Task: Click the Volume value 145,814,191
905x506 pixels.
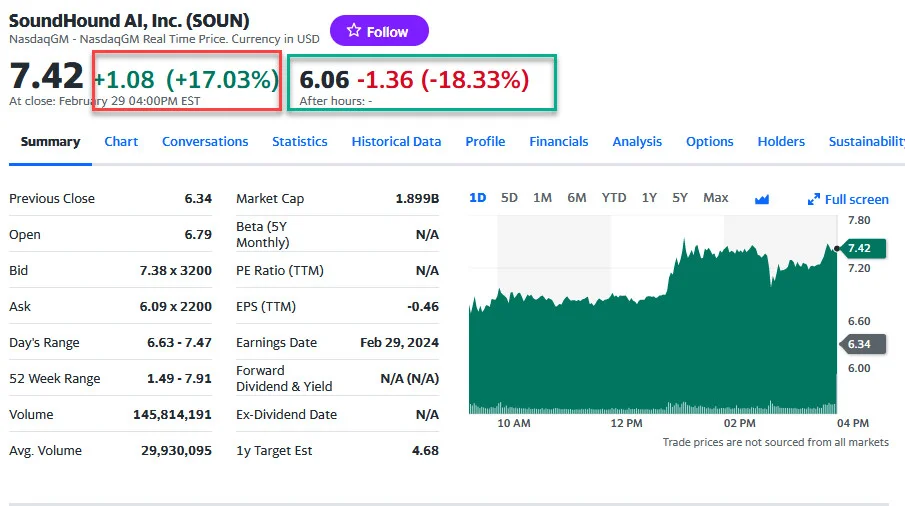Action: [172, 415]
